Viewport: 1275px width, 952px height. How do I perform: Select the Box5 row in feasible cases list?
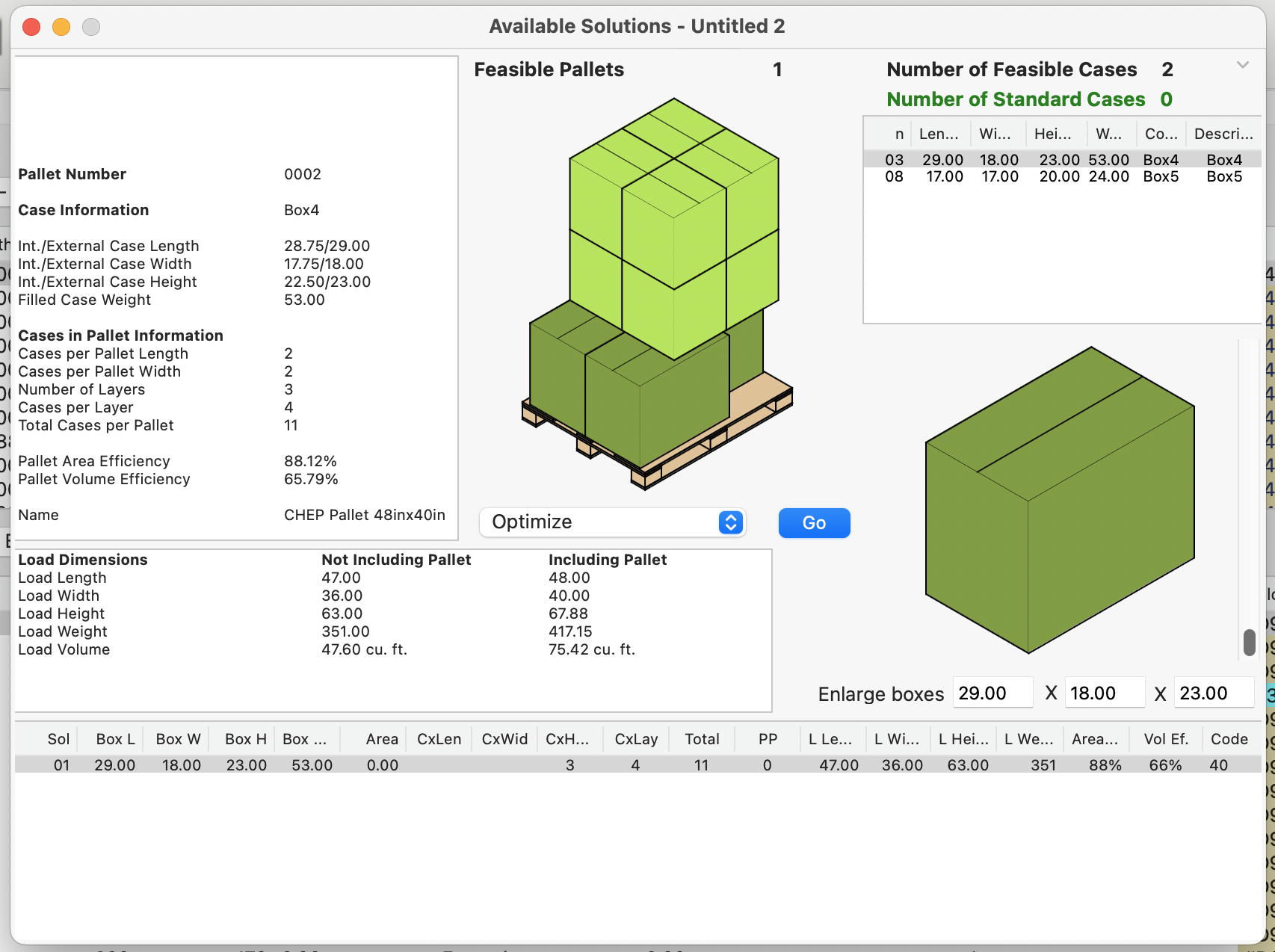[x=1062, y=176]
